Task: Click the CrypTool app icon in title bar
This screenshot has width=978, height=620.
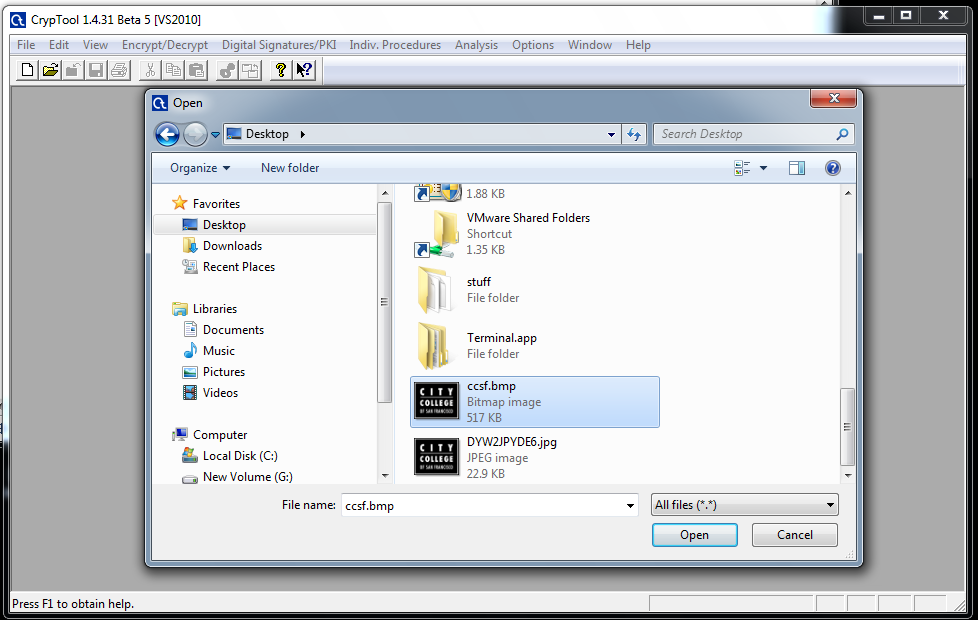Action: tap(17, 20)
